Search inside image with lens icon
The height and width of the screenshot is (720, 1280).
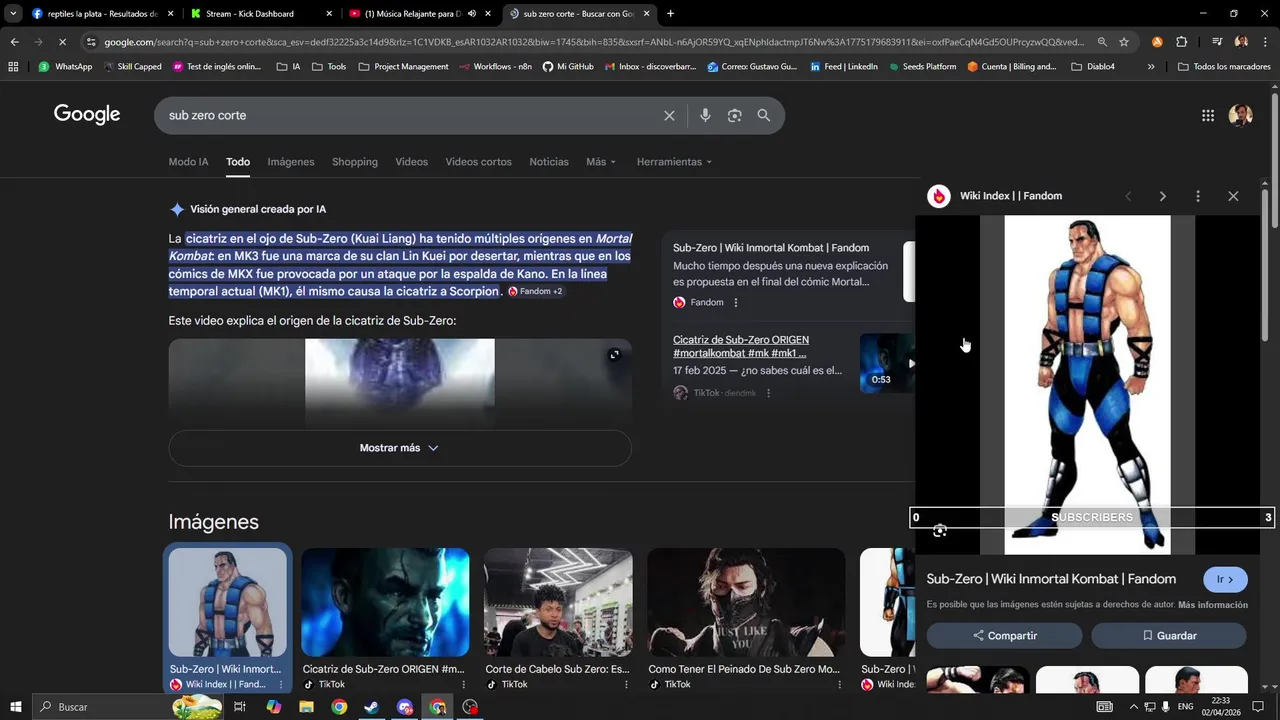pyautogui.click(x=940, y=531)
